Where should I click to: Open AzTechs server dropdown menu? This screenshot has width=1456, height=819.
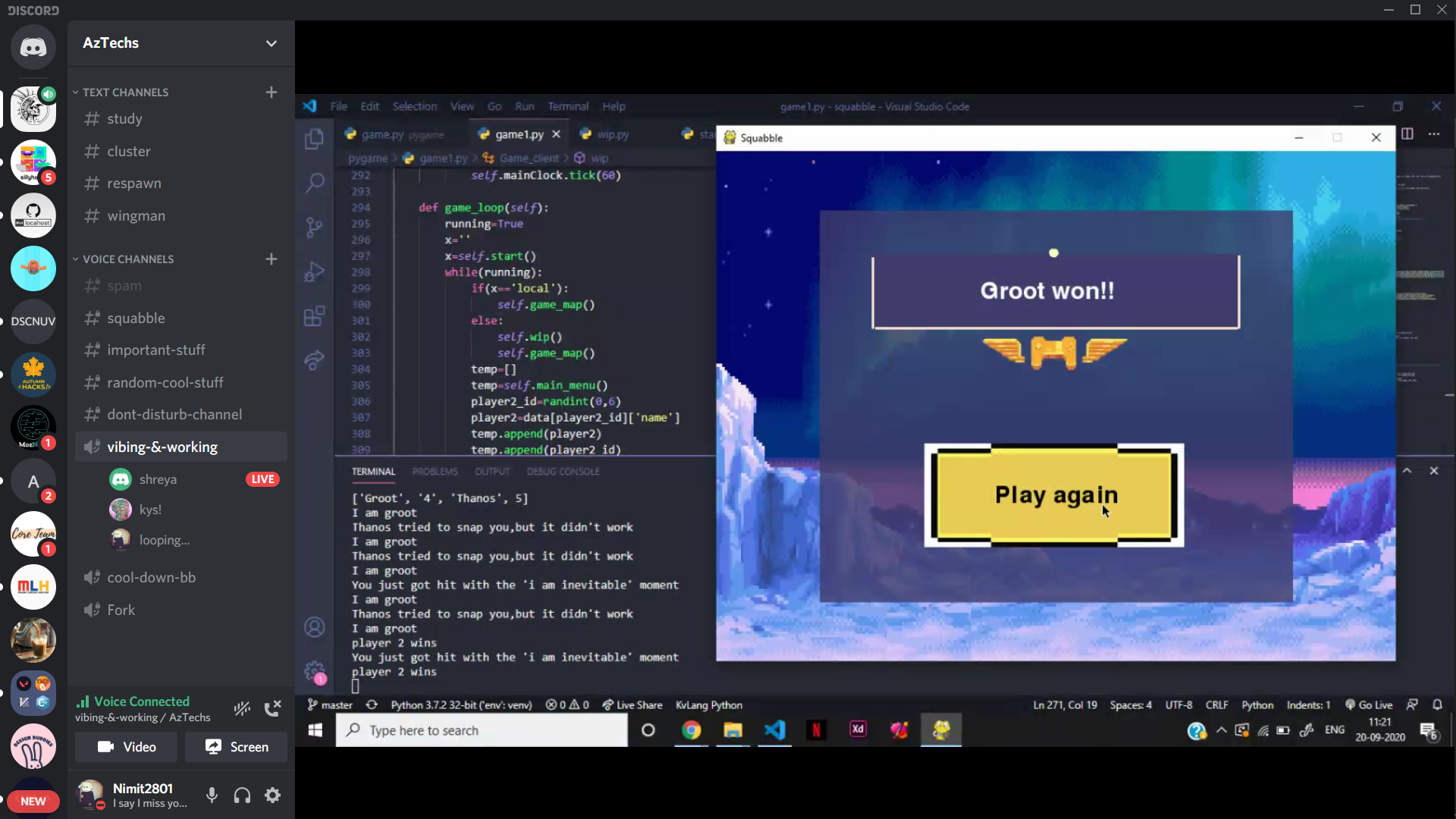coord(271,43)
